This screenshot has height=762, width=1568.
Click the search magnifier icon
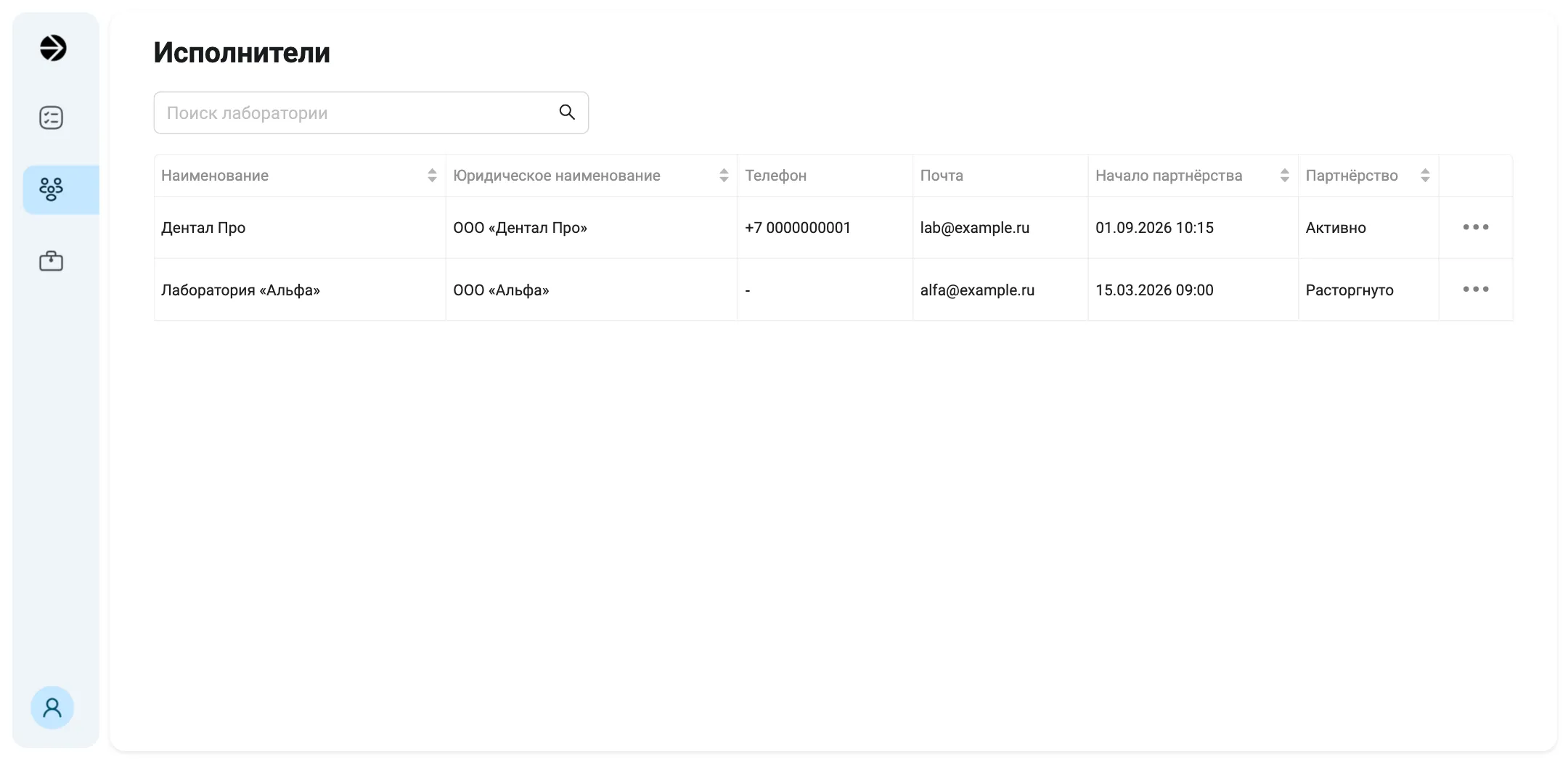[567, 112]
